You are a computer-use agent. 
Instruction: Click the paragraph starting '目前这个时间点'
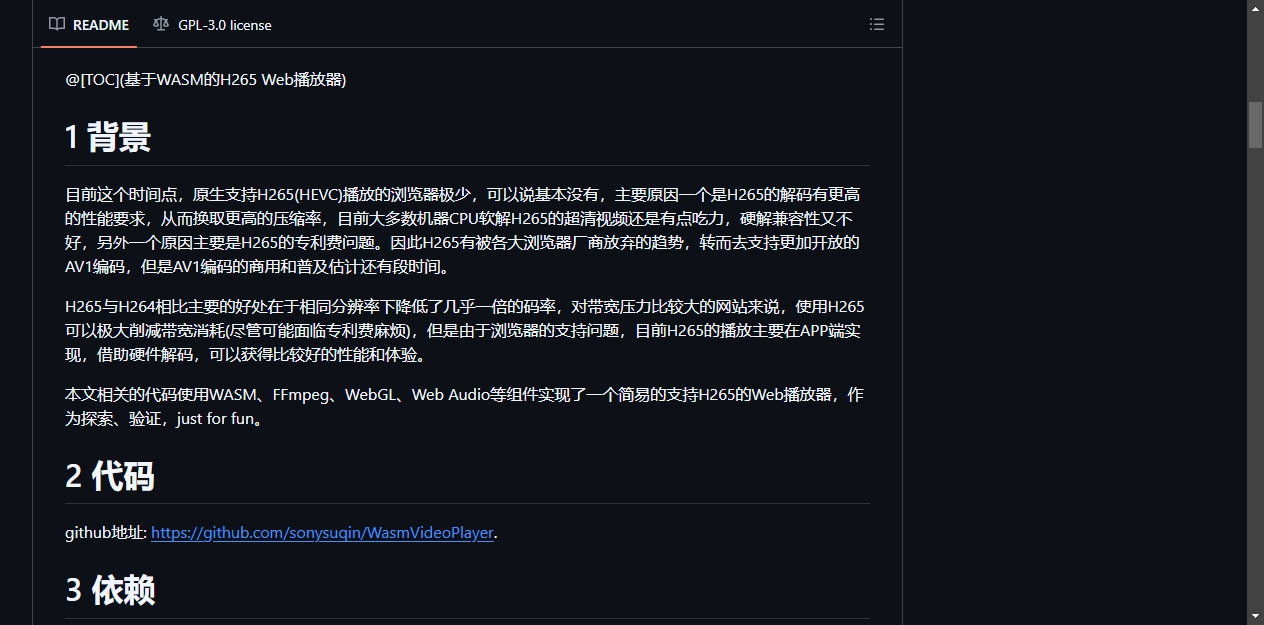(464, 231)
